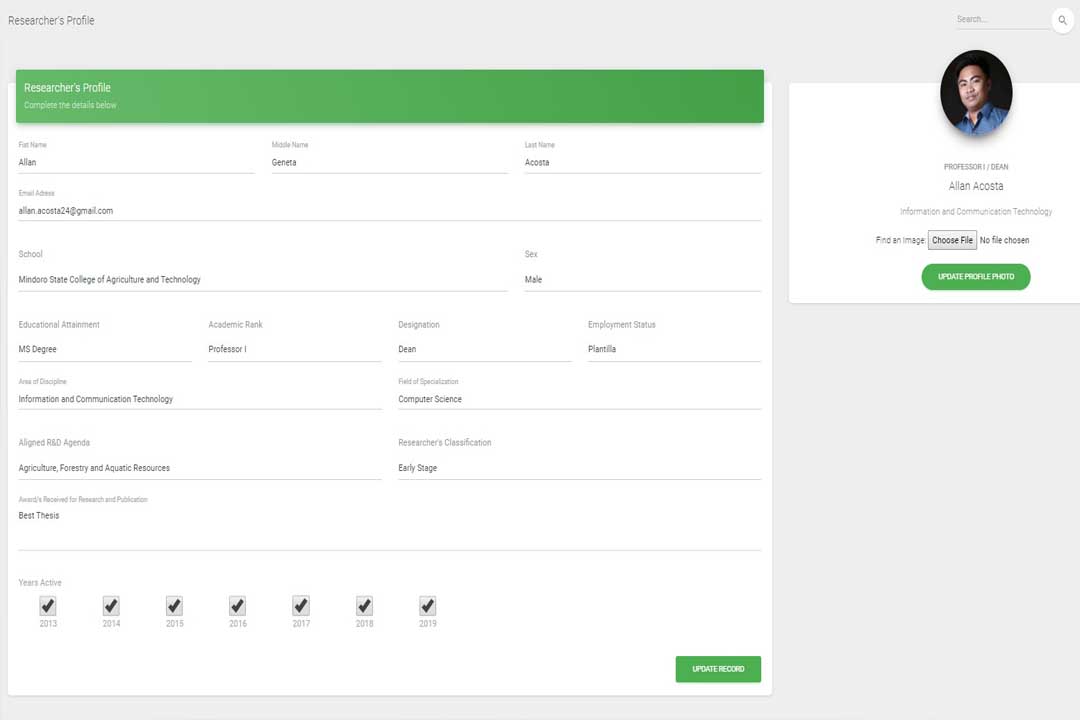The height and width of the screenshot is (720, 1080).
Task: Open the Sex dropdown showing Male
Action: [x=642, y=280]
